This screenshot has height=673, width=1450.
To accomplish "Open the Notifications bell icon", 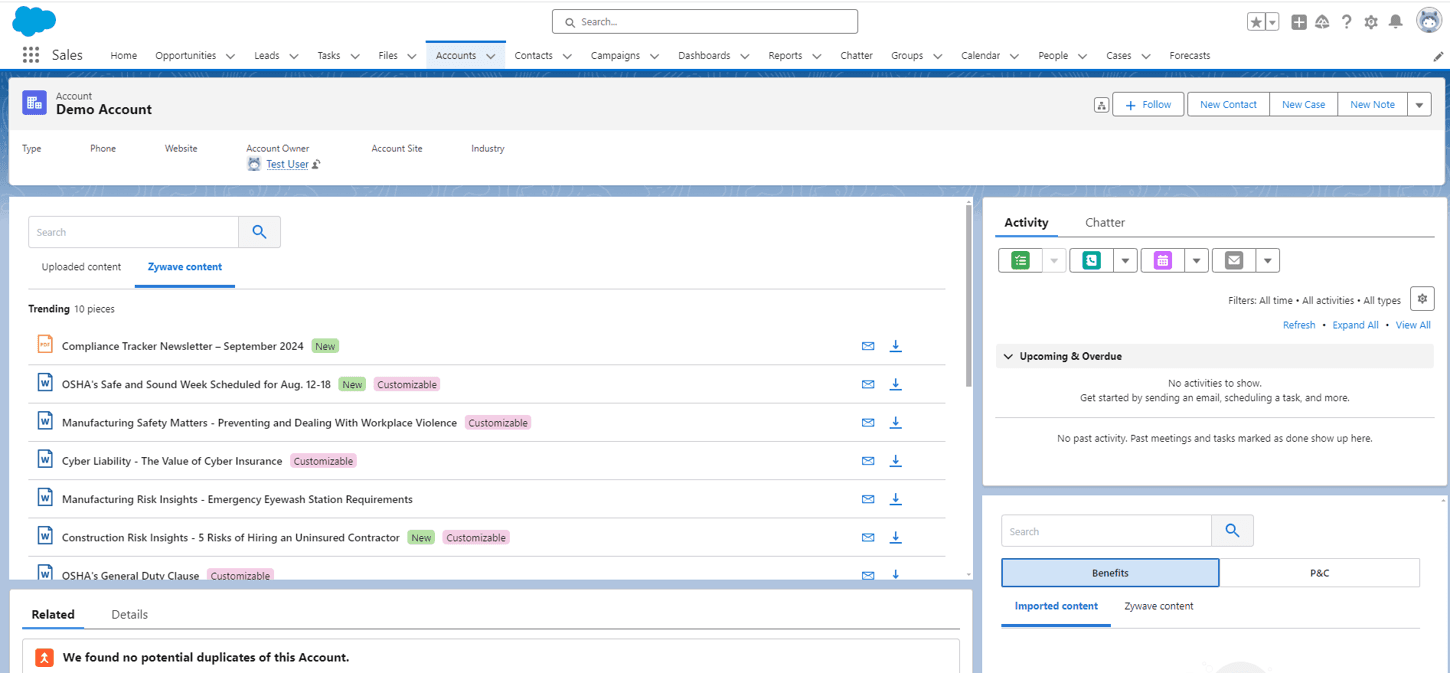I will click(x=1396, y=22).
